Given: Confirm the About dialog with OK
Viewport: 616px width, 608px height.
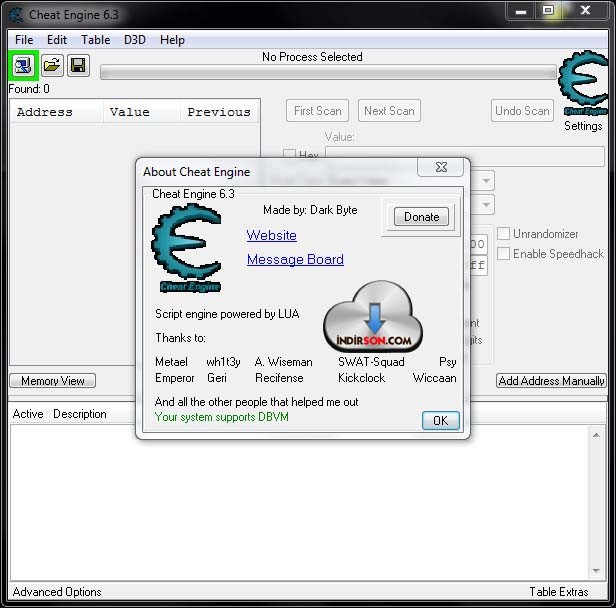Looking at the screenshot, I should [x=440, y=421].
